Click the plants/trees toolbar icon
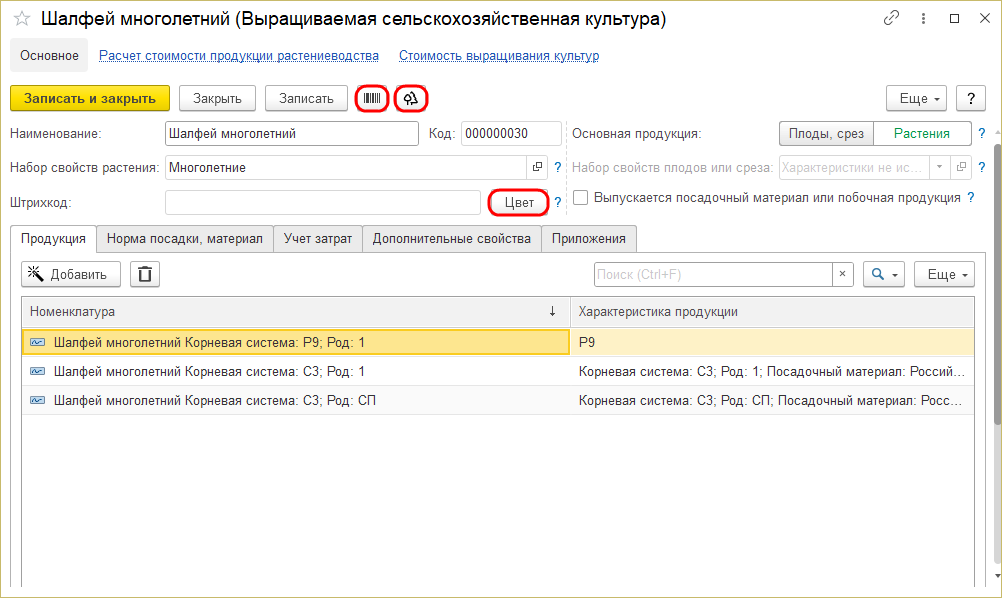The height and width of the screenshot is (598, 1002). pos(411,98)
